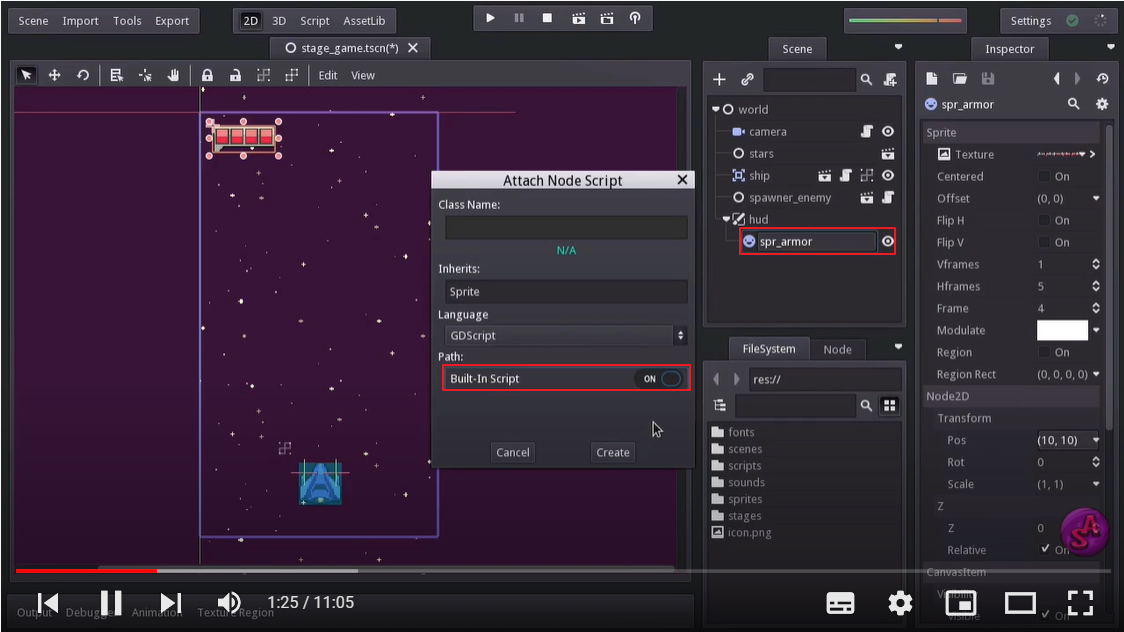The height and width of the screenshot is (632, 1124).
Task: Open the Scene menu
Action: [x=33, y=21]
